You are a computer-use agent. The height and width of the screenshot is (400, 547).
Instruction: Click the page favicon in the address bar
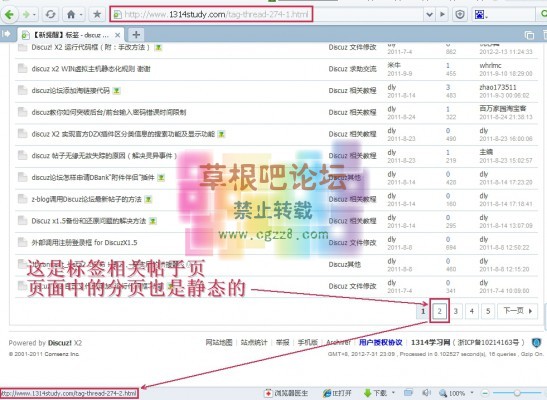coord(117,15)
